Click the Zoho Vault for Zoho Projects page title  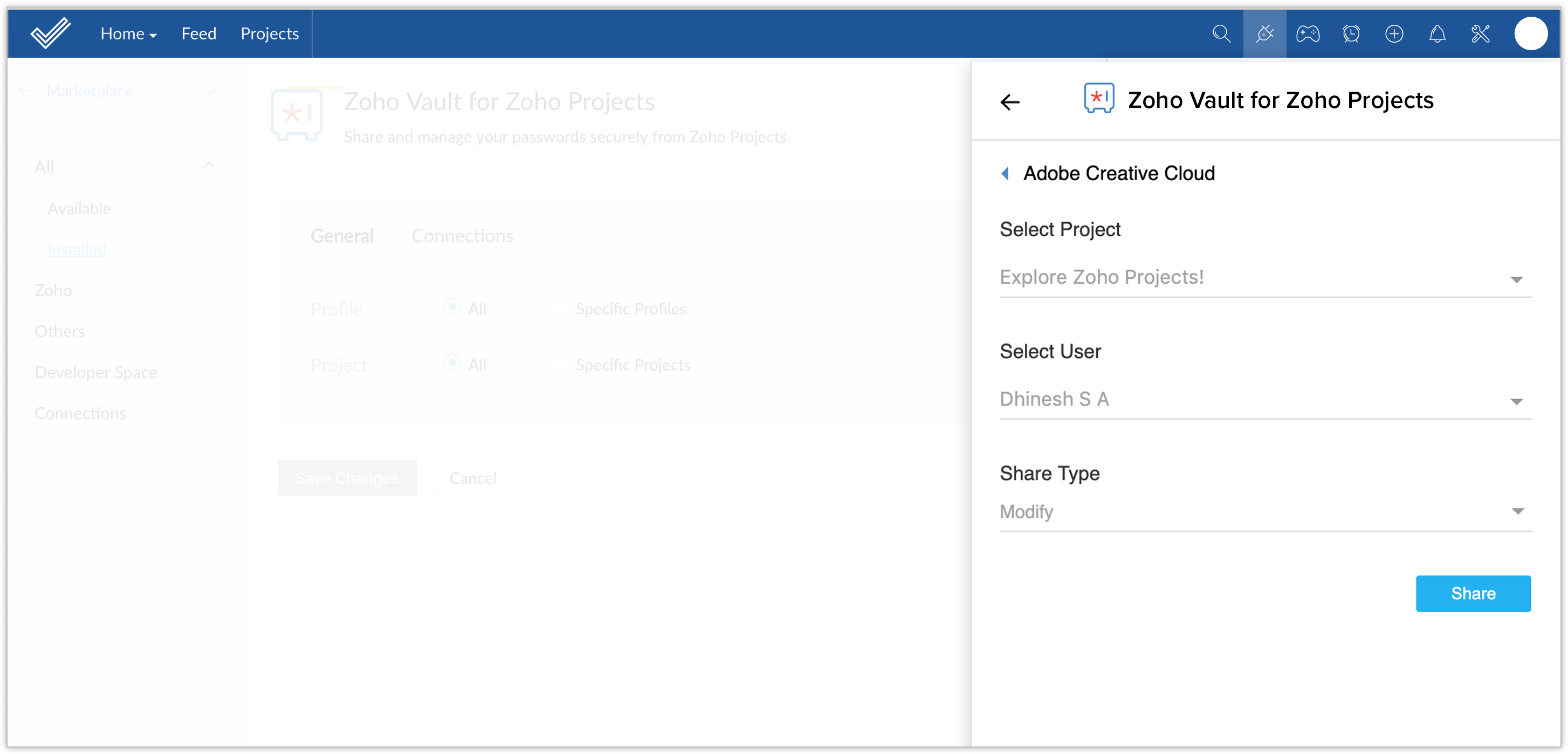coord(499,102)
